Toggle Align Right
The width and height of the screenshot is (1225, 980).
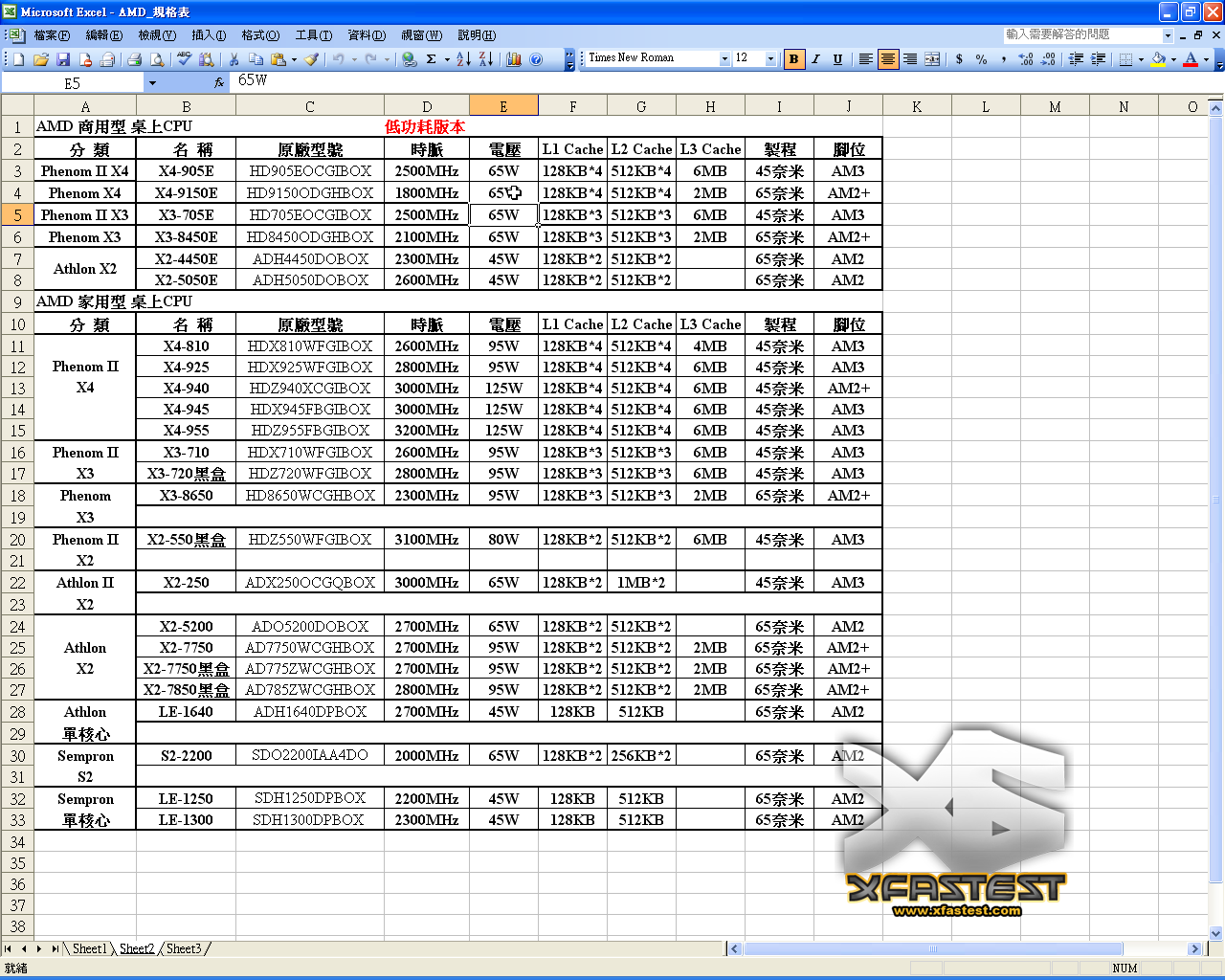point(910,59)
